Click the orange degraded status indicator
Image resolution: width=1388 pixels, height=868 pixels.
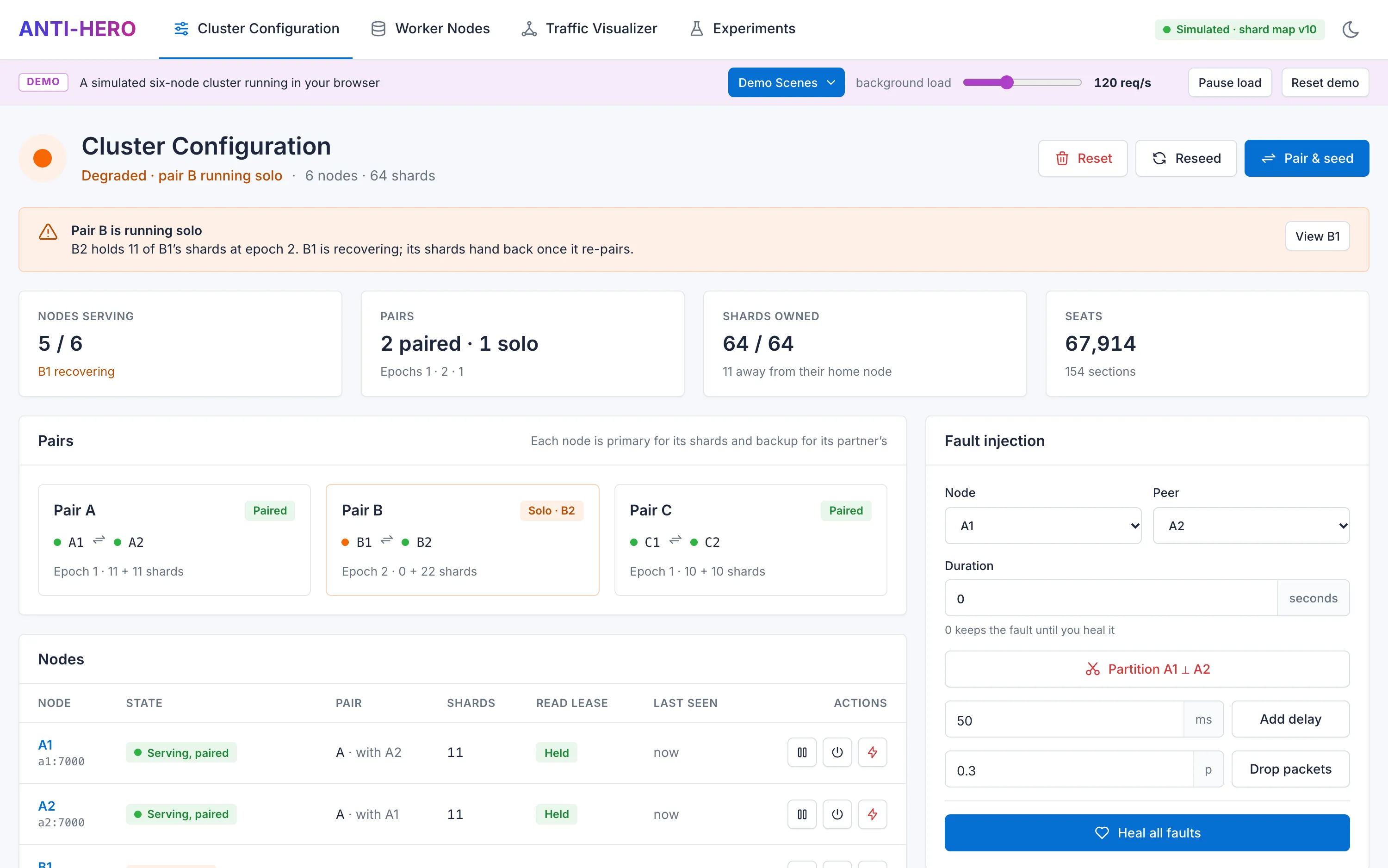click(43, 158)
